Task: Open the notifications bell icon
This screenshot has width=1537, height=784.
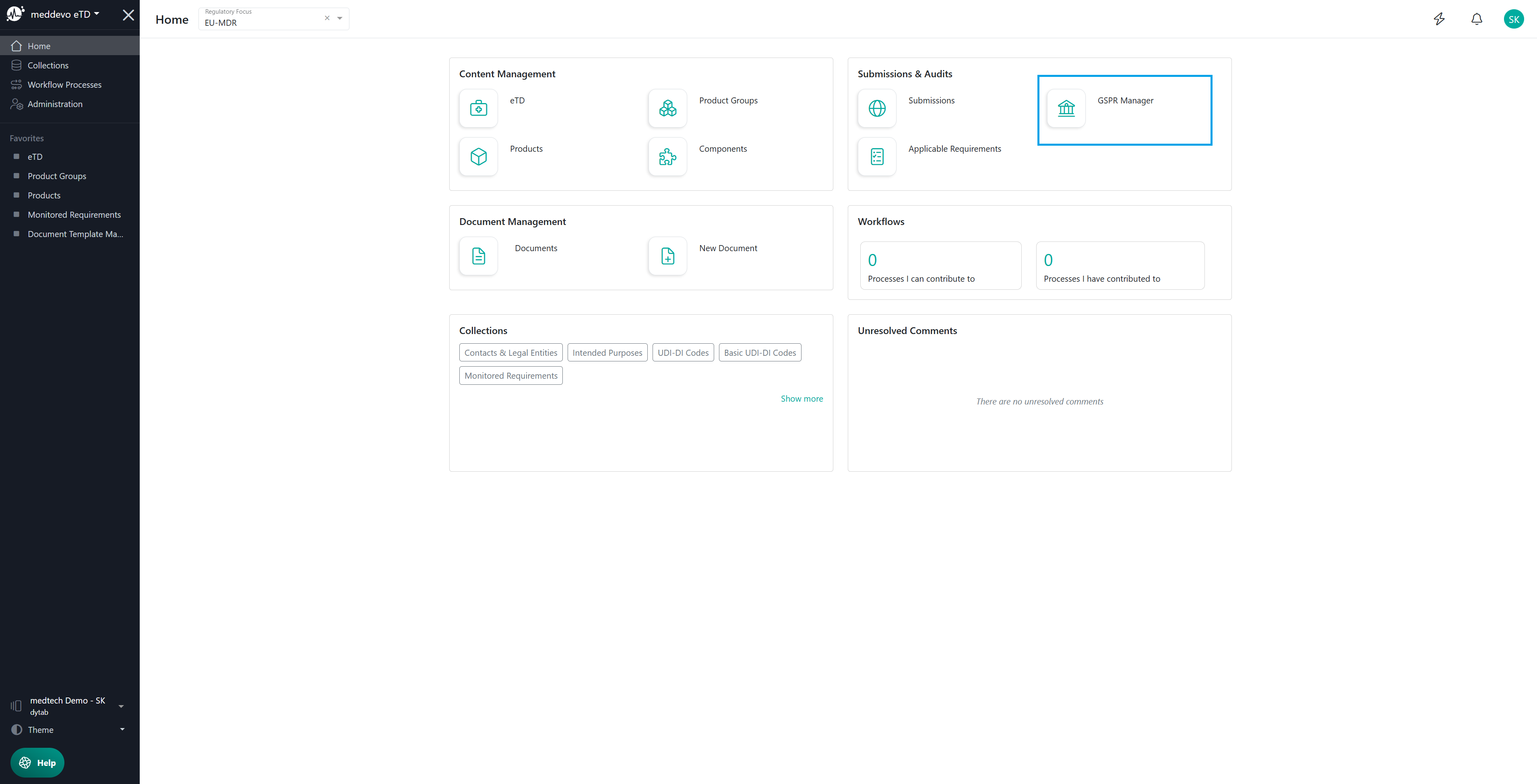Action: click(x=1477, y=19)
